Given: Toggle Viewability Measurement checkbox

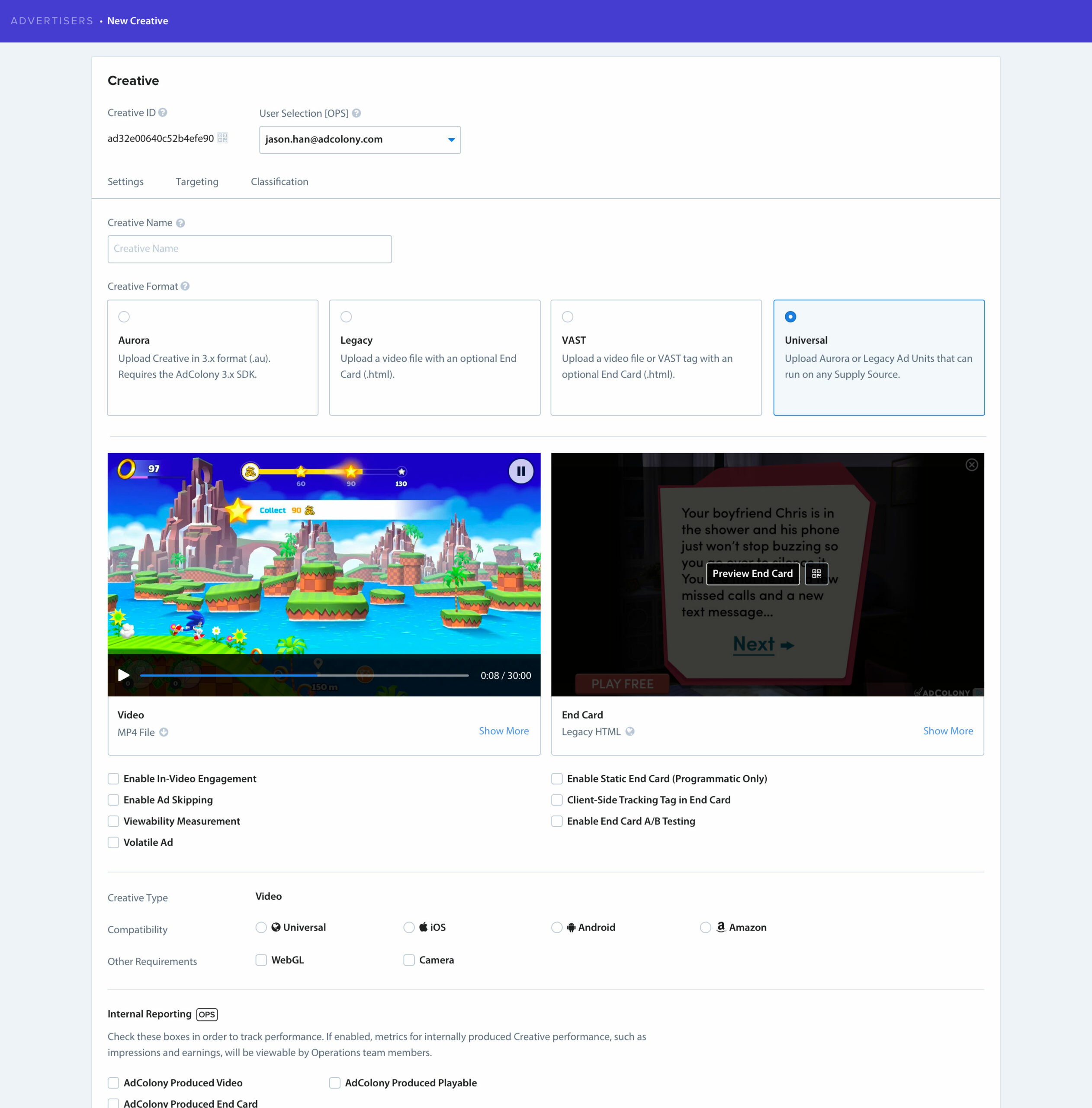Looking at the screenshot, I should pyautogui.click(x=113, y=821).
